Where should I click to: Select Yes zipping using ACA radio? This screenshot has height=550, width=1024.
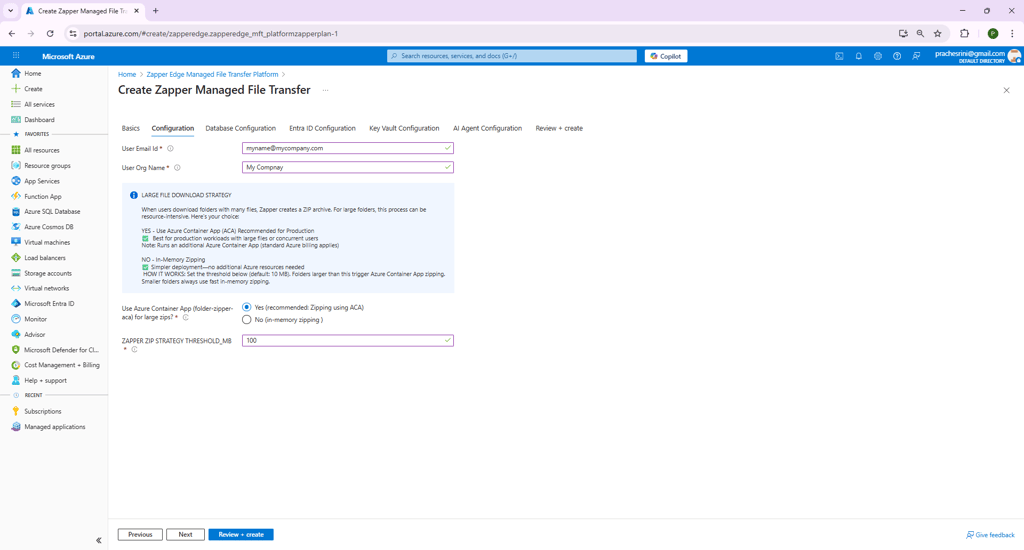(246, 307)
